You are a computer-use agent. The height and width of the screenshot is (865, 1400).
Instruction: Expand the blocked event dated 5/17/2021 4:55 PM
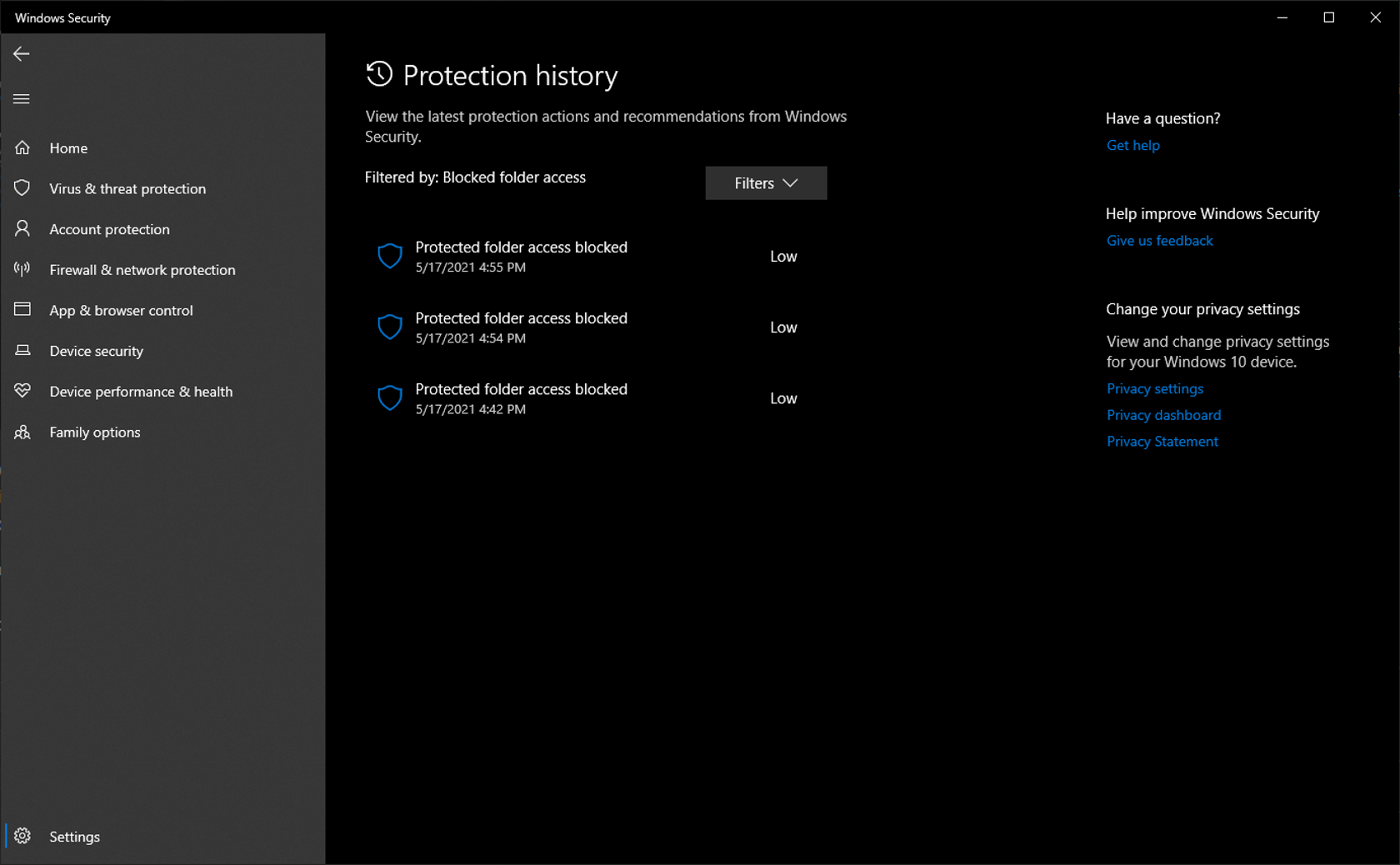596,256
